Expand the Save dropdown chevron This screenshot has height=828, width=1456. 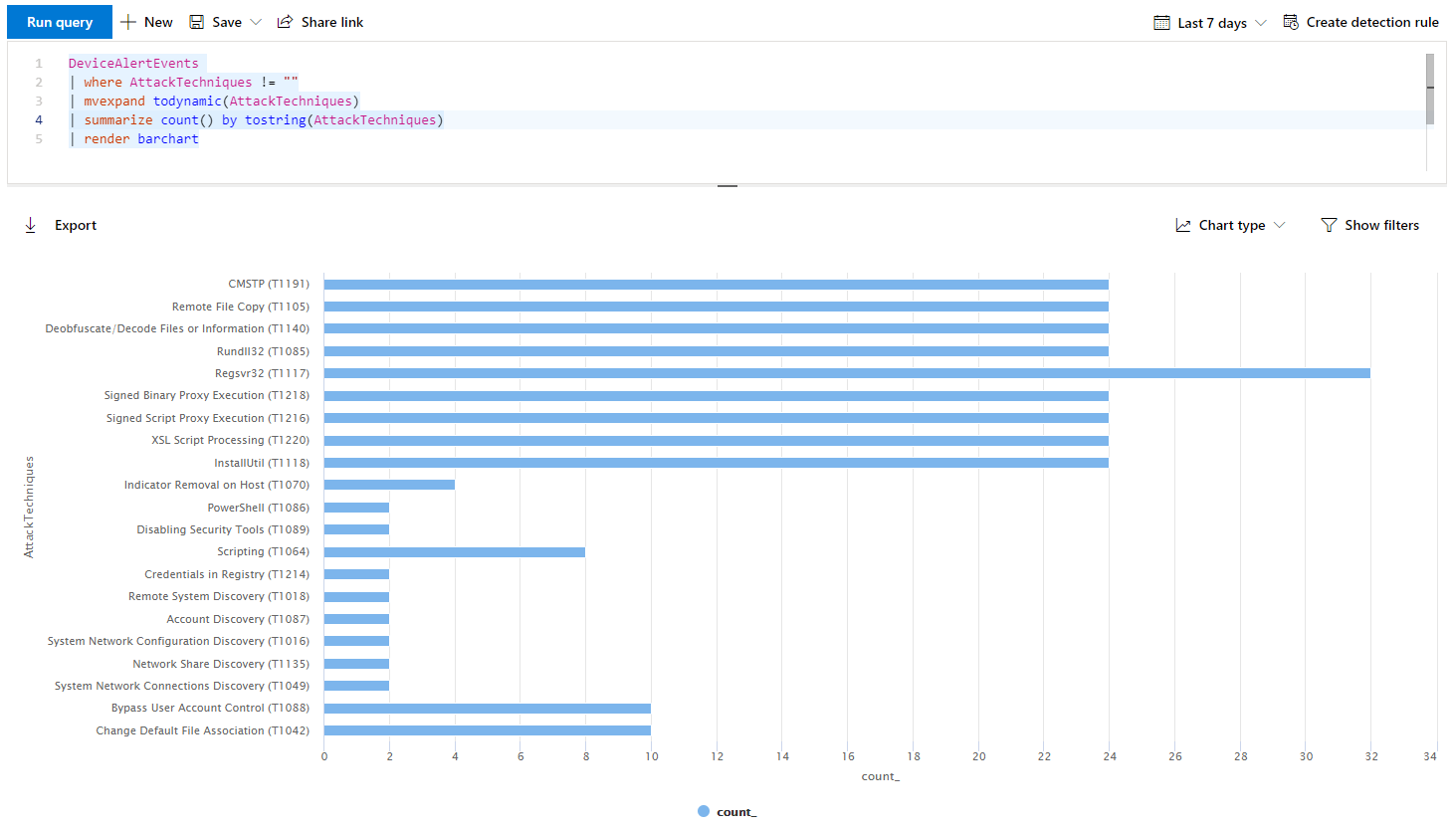pos(256,22)
